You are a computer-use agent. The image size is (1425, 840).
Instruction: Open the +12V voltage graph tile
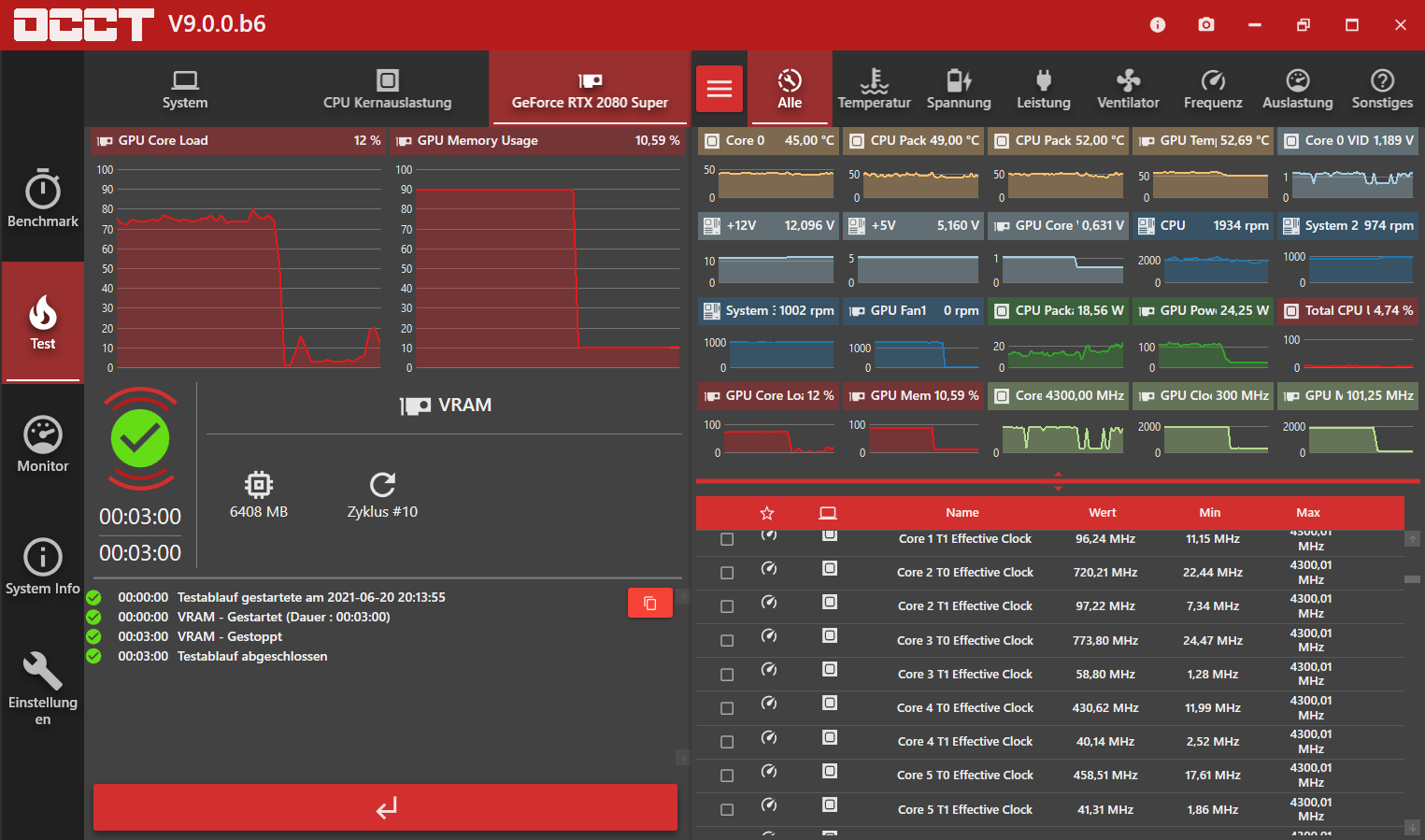(768, 251)
